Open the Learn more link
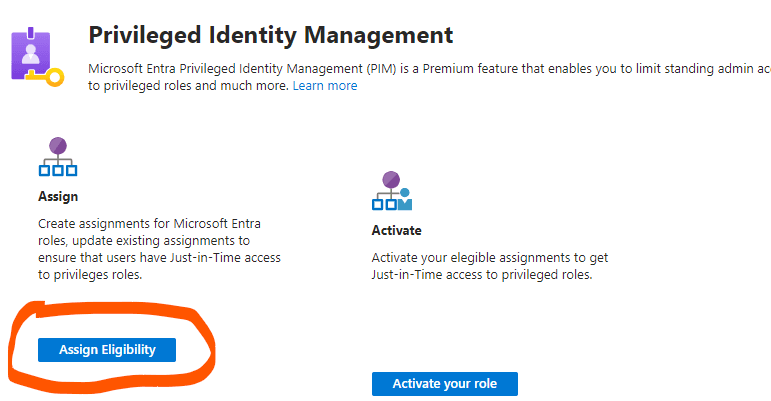The height and width of the screenshot is (401, 771). click(324, 86)
